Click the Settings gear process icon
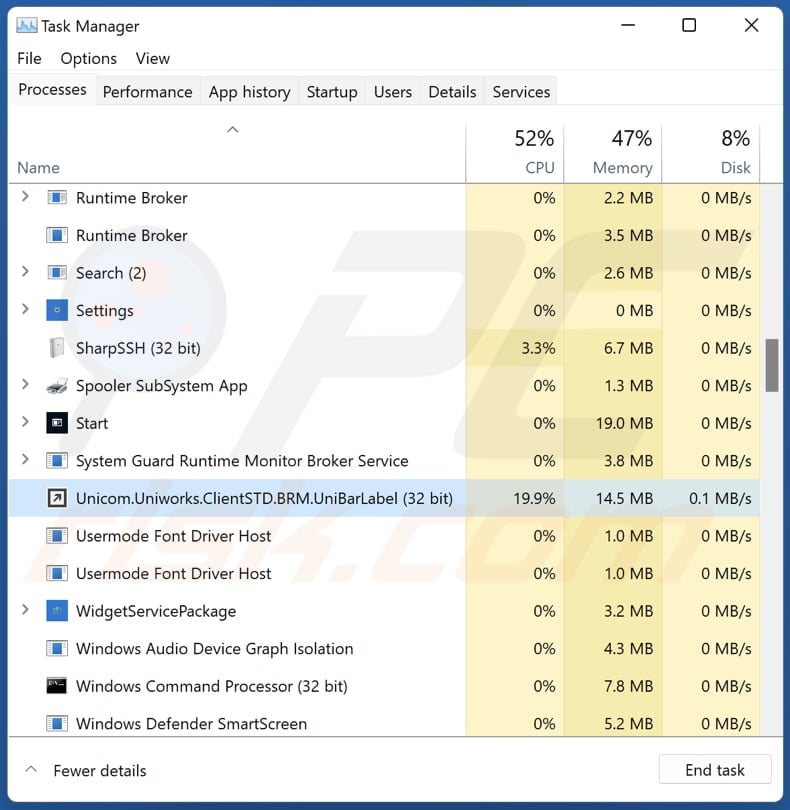 pyautogui.click(x=57, y=310)
